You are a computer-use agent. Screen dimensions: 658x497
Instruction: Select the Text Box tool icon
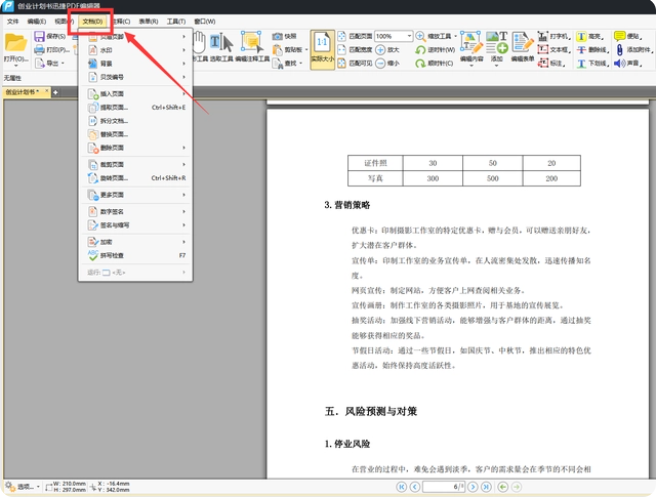[543, 50]
